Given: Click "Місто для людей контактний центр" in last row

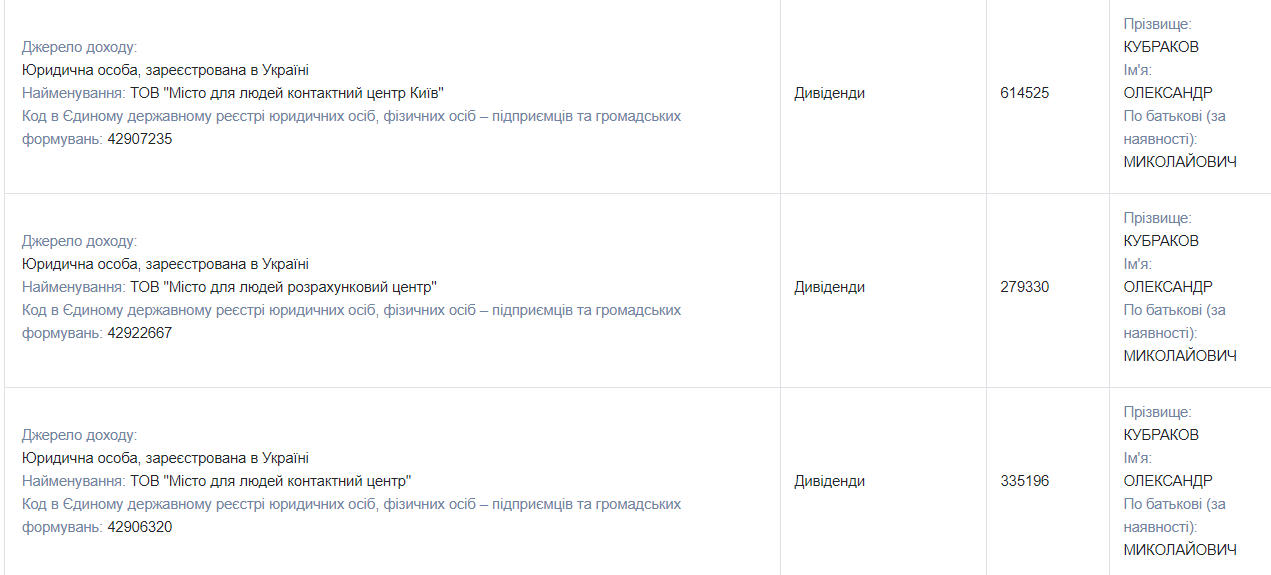Looking at the screenshot, I should 271,481.
